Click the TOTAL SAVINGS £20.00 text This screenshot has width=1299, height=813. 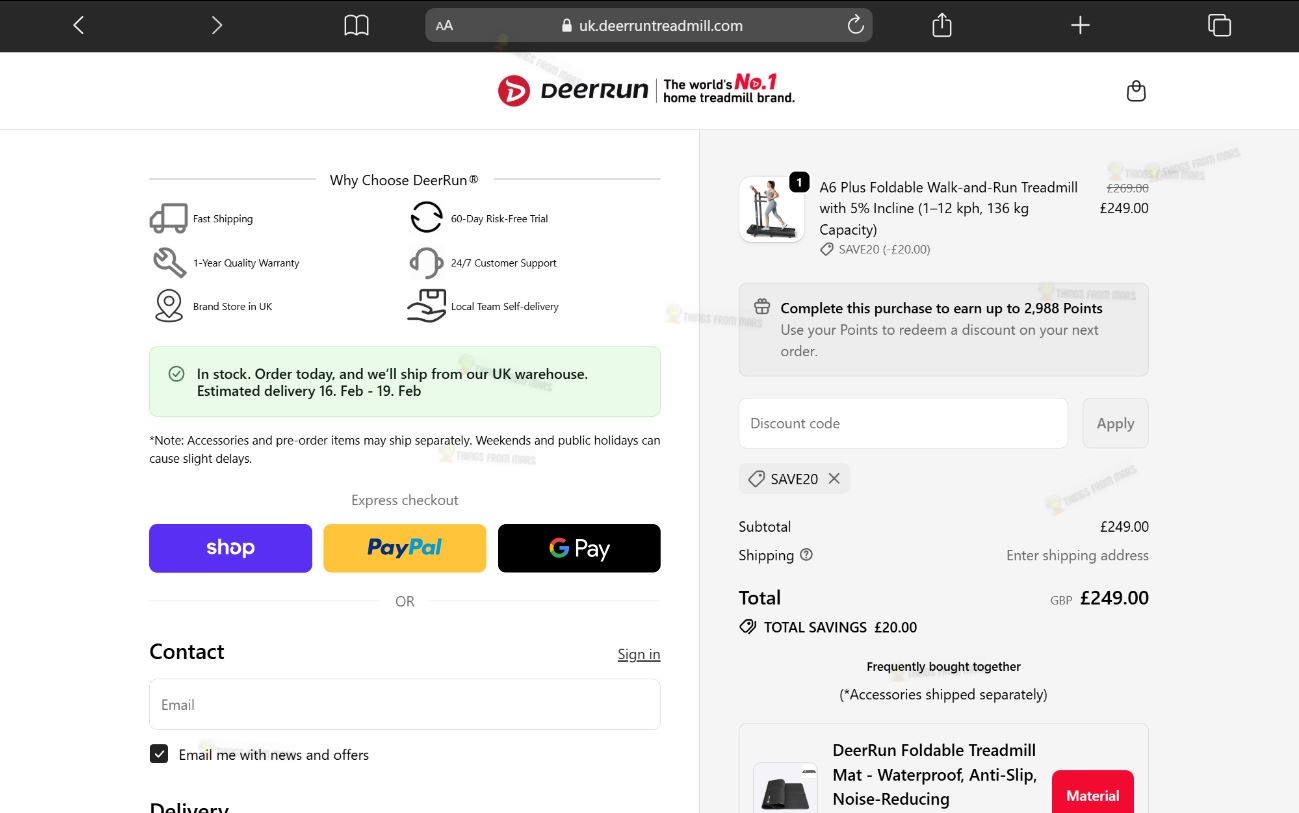pyautogui.click(x=840, y=628)
